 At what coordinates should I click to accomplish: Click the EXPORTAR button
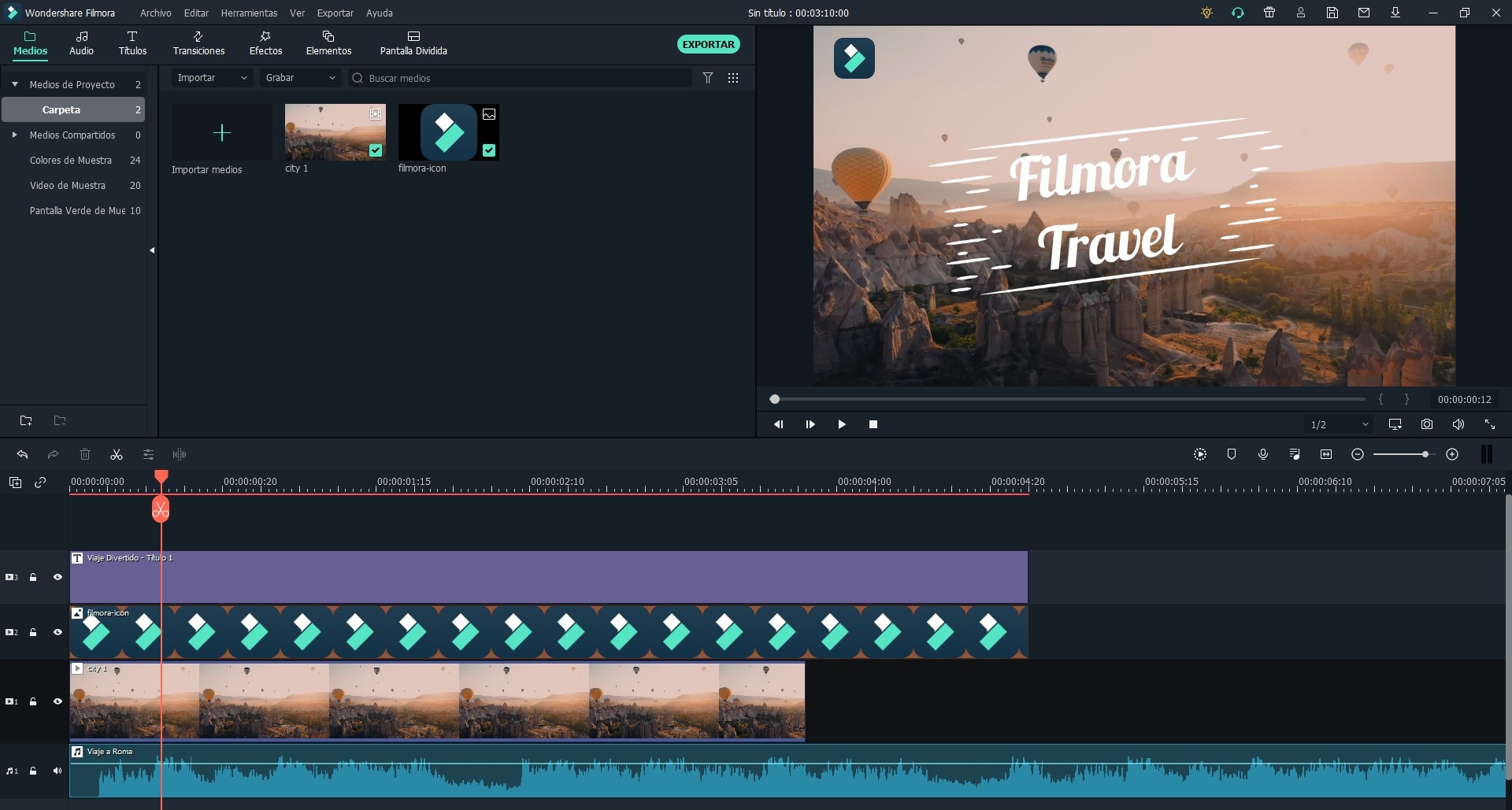[708, 44]
